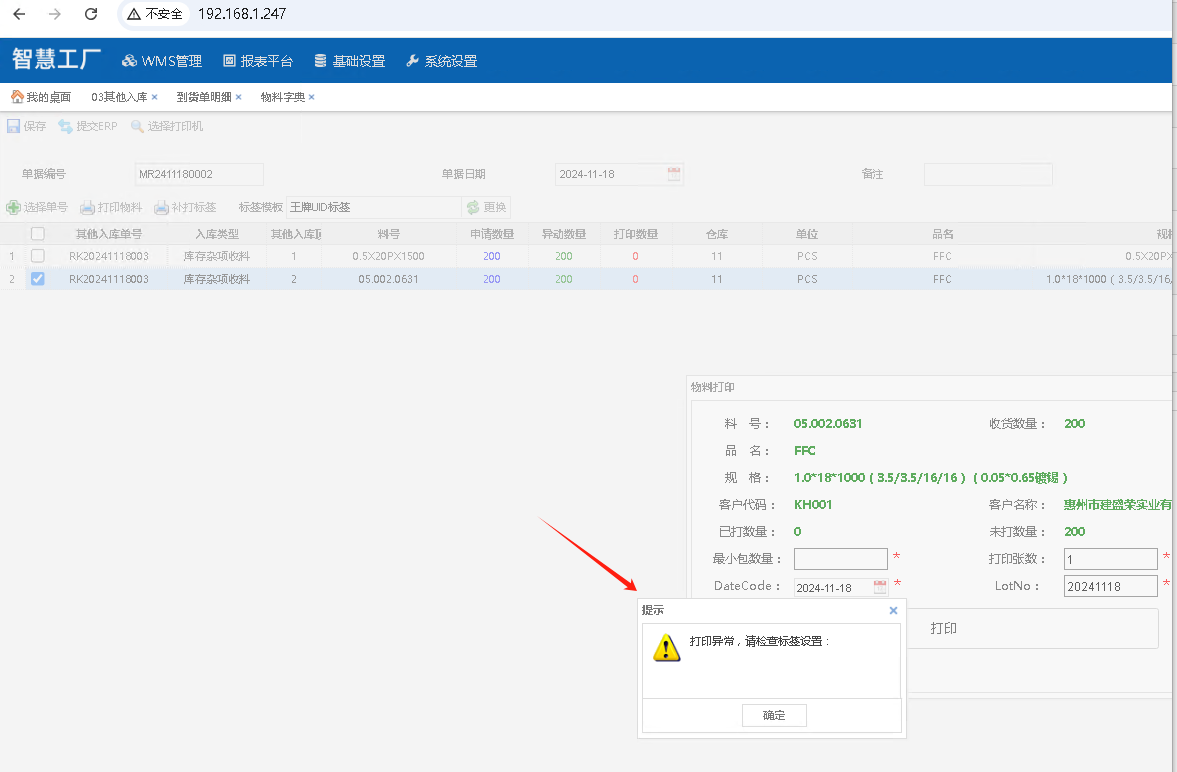Open the DateCode calendar picker
Viewport: 1177px width, 772px height.
tap(880, 587)
